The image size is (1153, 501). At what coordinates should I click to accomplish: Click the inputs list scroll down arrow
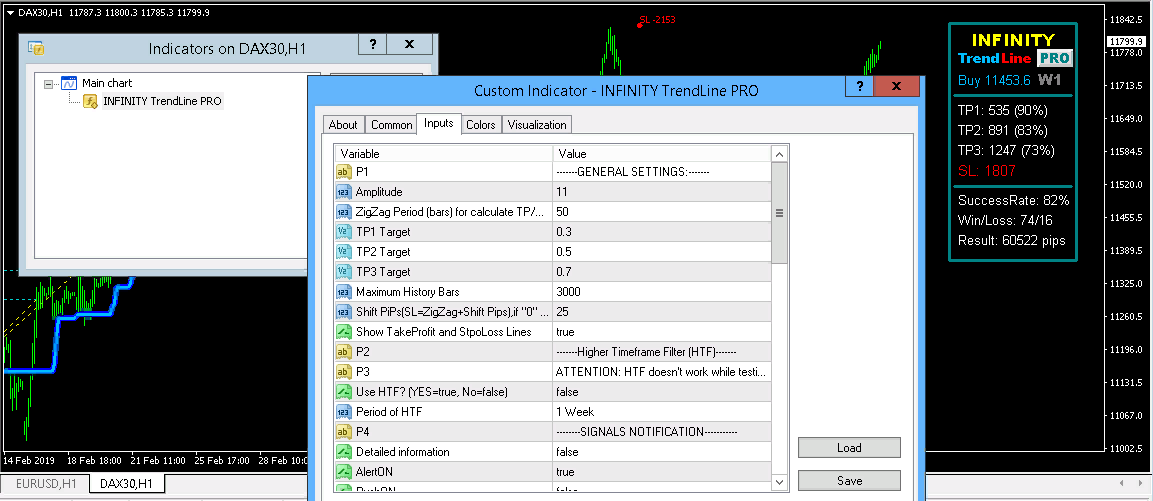[x=779, y=482]
